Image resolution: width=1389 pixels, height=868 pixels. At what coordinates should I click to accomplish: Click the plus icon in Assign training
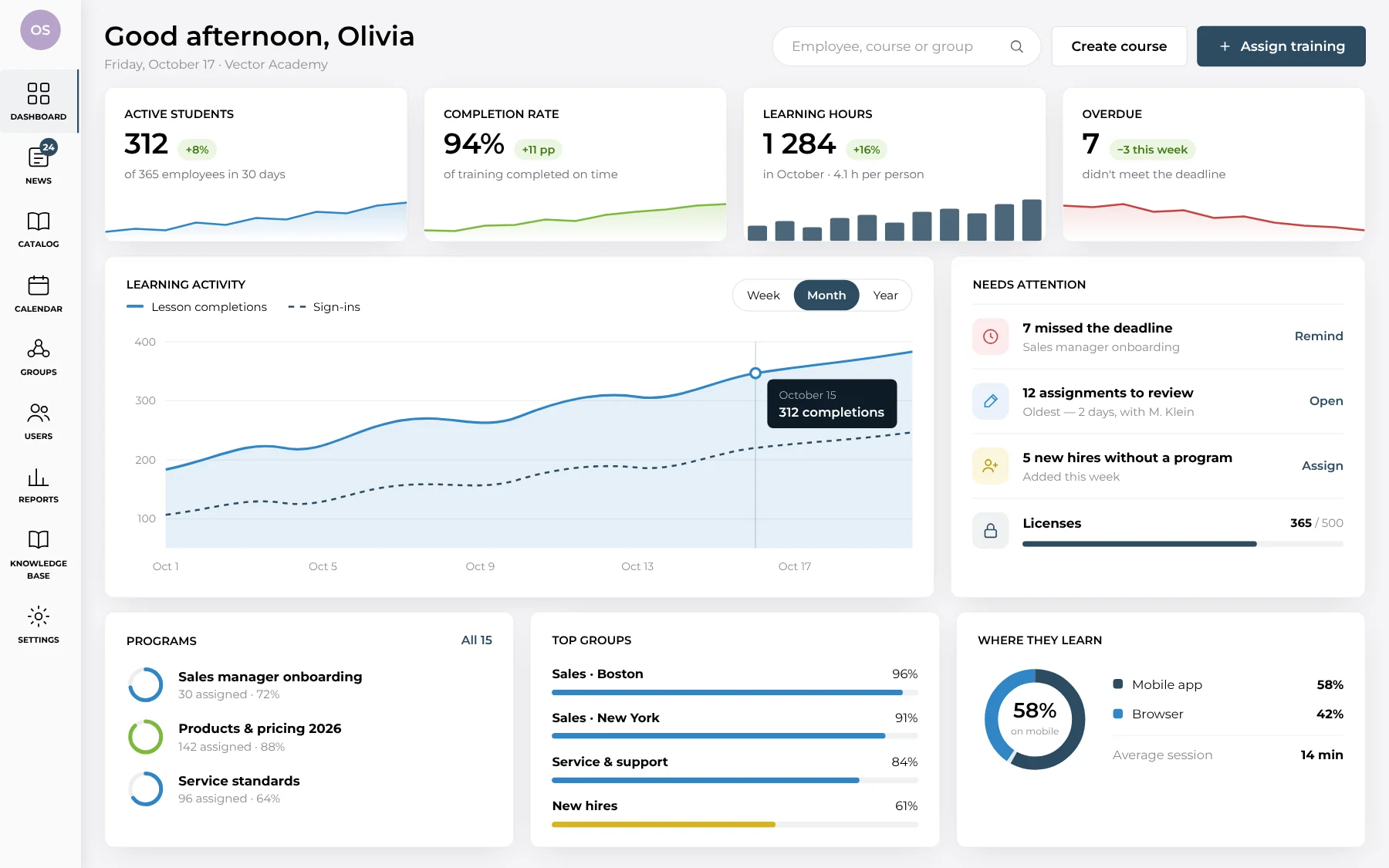coord(1225,46)
